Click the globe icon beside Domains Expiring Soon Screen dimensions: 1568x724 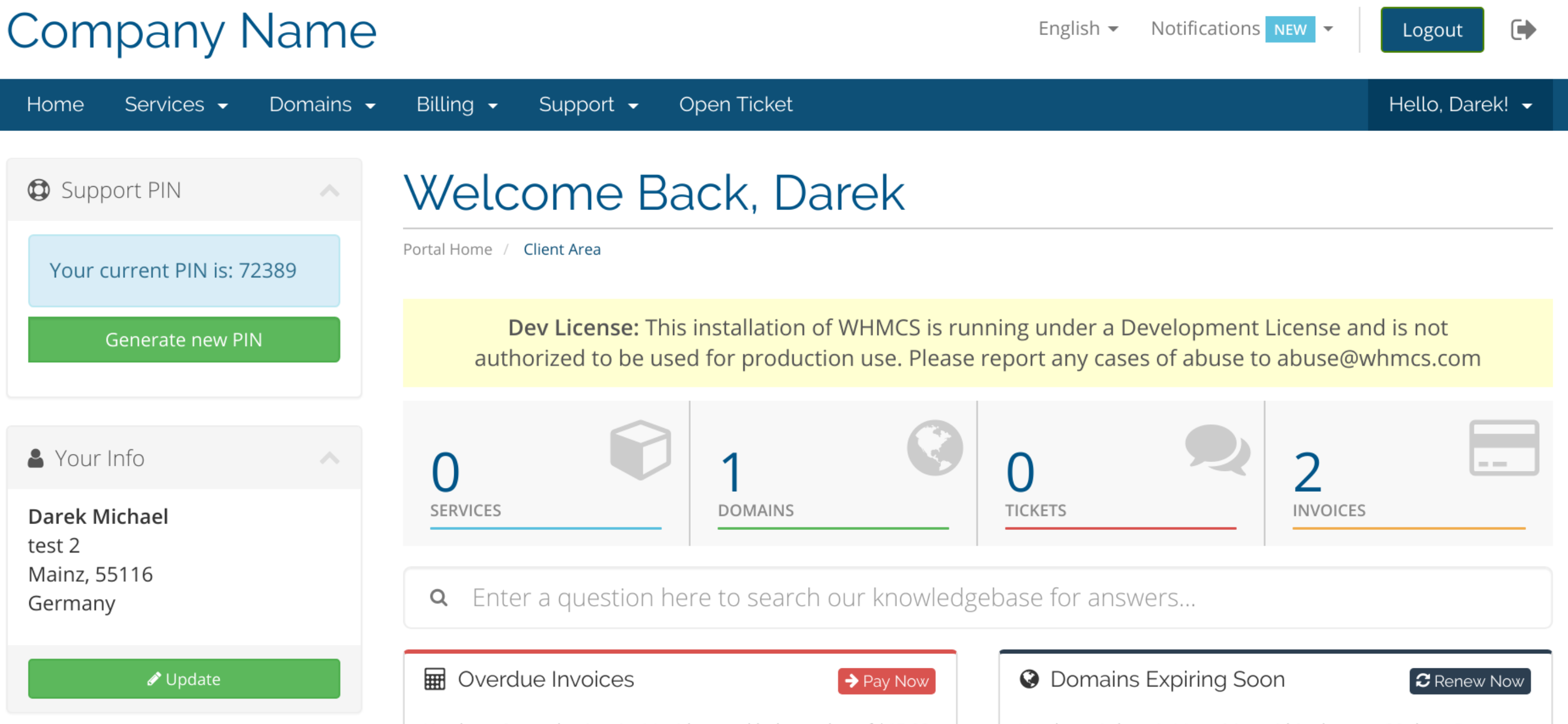[1029, 679]
